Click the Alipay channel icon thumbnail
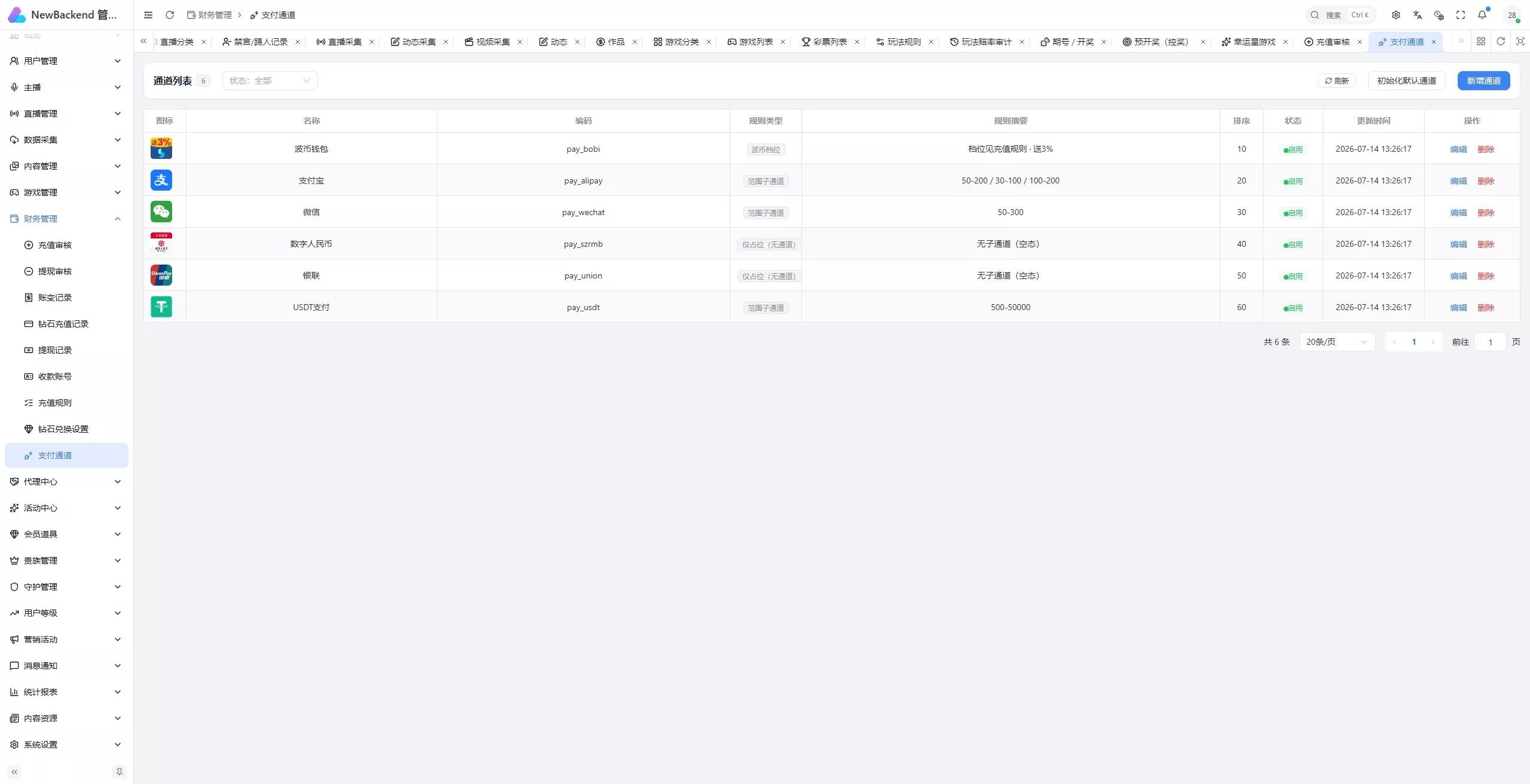1530x784 pixels. click(x=161, y=180)
